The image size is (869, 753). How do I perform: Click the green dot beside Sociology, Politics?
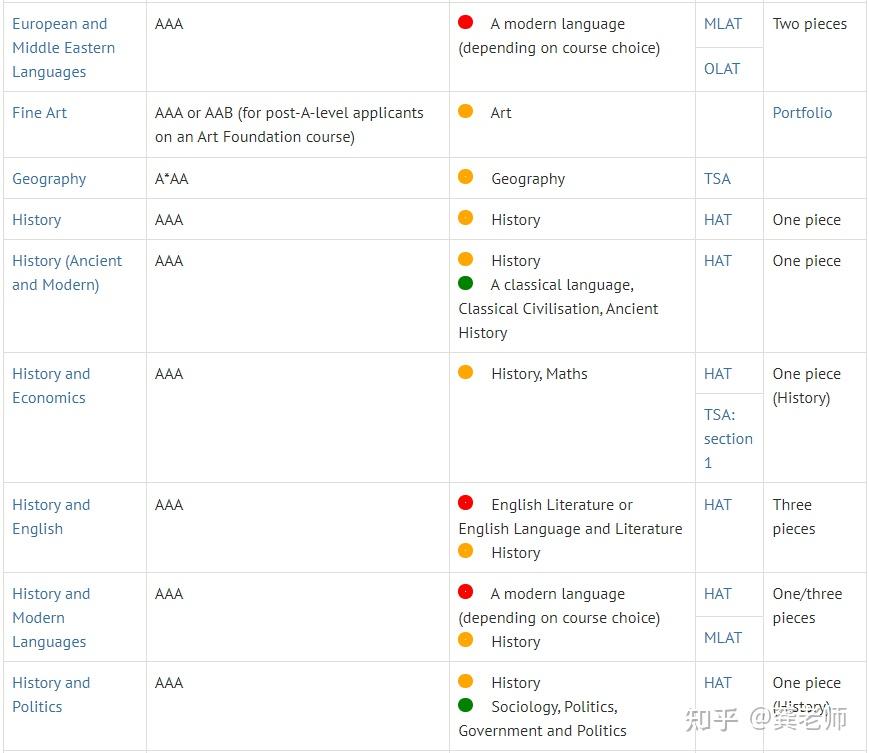coord(466,705)
